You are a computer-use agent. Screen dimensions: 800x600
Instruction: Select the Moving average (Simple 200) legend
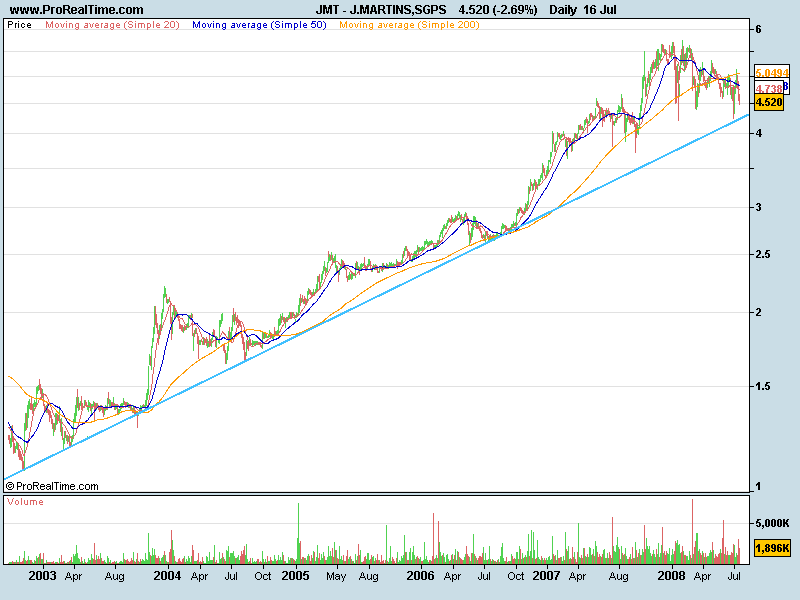pos(409,24)
